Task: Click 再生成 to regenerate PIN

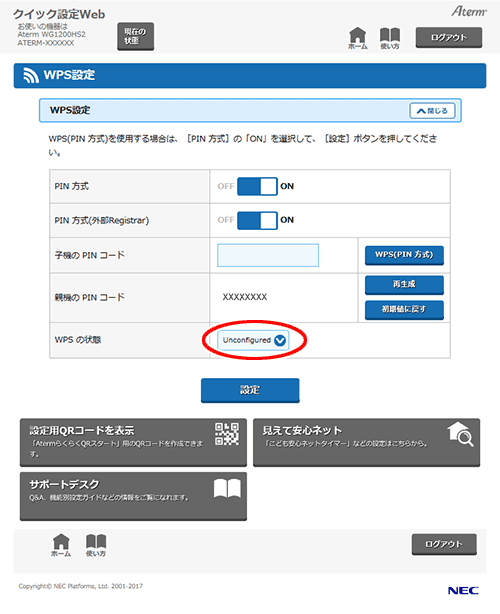Action: (x=404, y=285)
